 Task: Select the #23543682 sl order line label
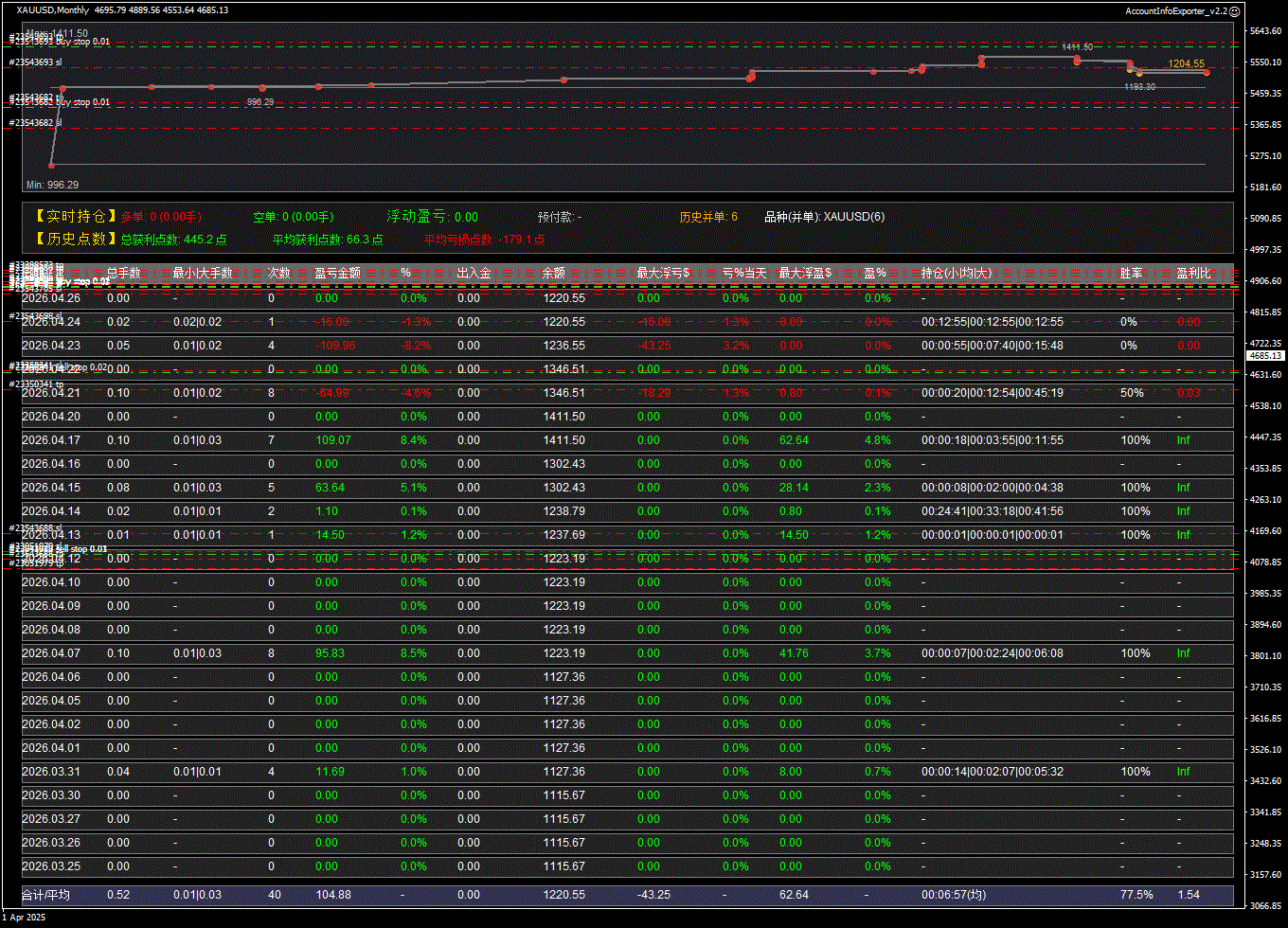(35, 123)
